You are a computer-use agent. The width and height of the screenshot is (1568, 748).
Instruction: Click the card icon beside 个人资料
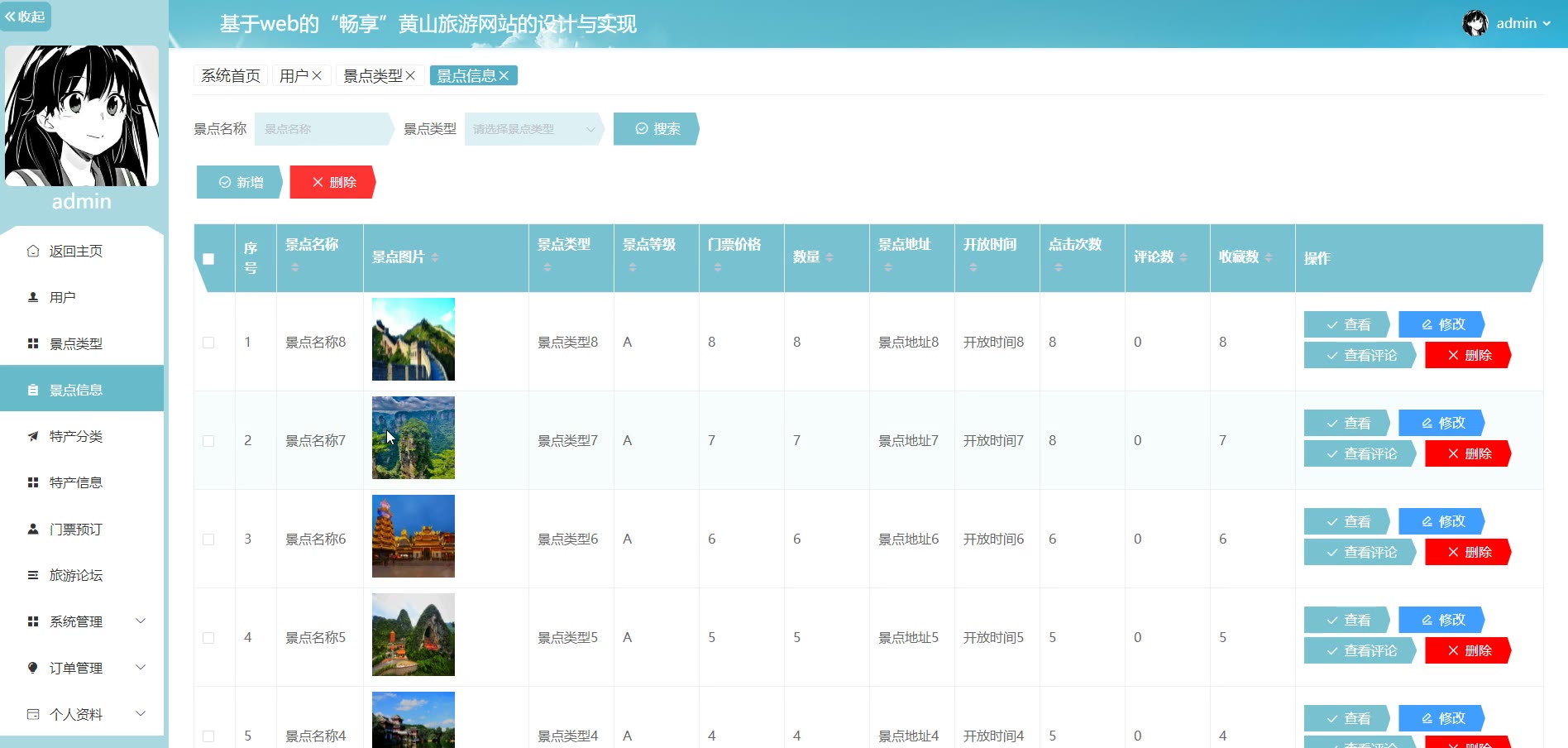coord(33,714)
